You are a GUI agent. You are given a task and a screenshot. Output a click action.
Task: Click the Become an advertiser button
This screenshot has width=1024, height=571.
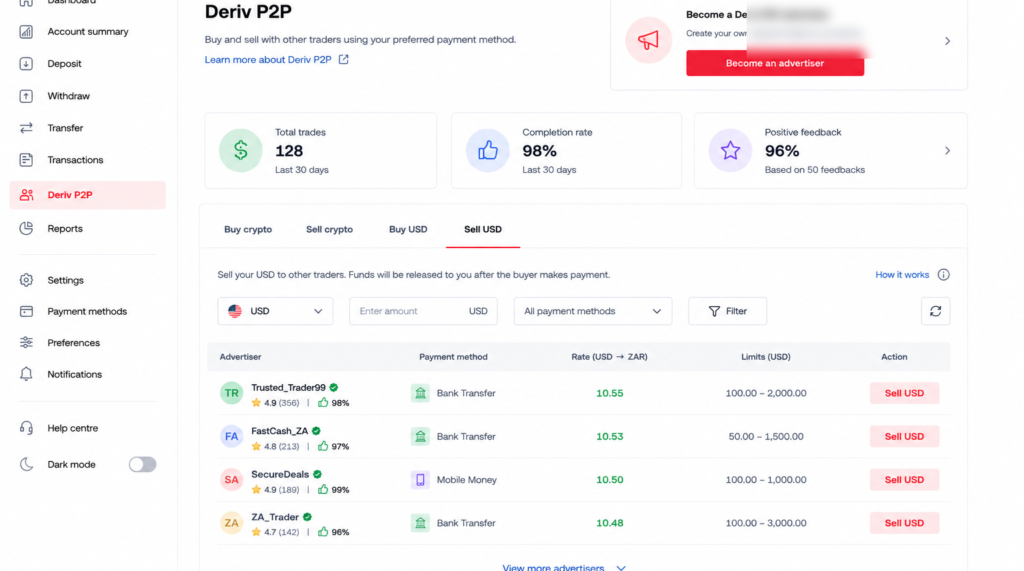[775, 63]
